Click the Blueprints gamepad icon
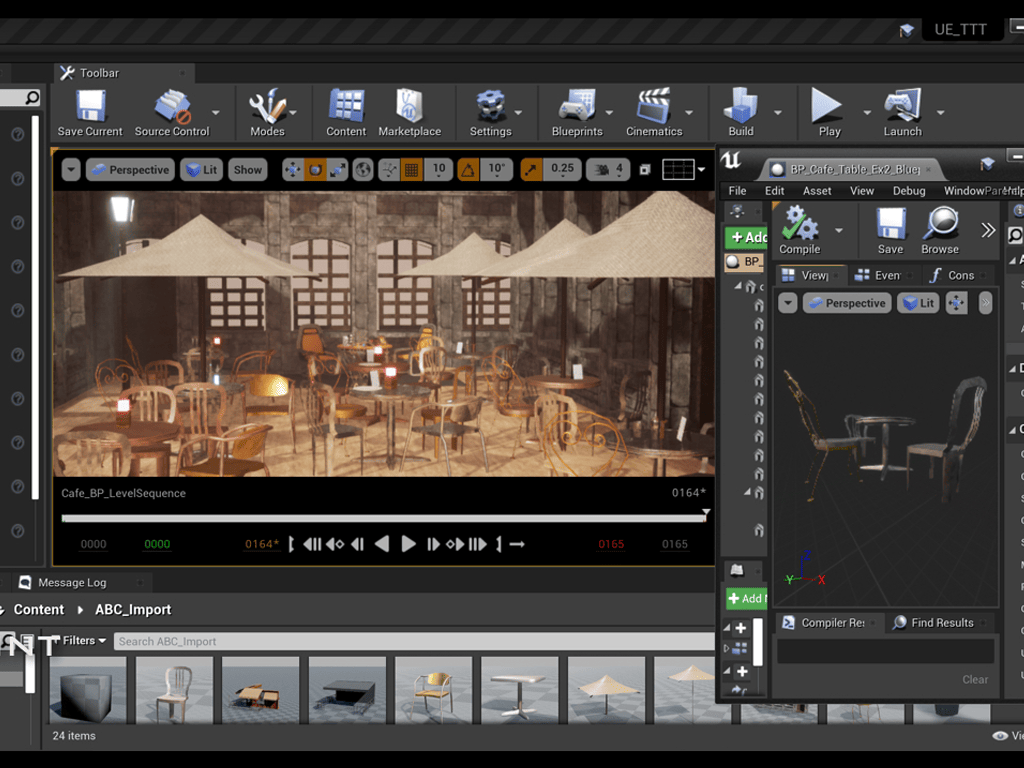This screenshot has width=1024, height=768. pos(577,106)
